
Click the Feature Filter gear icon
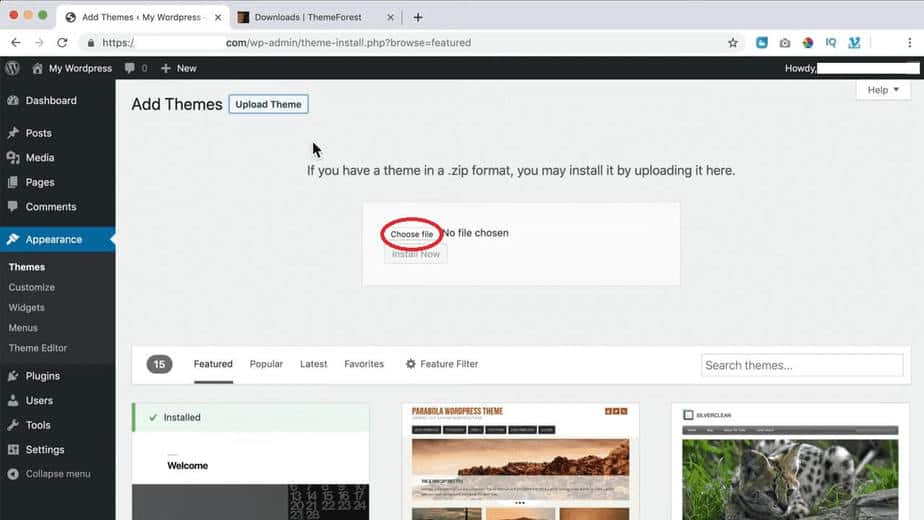[x=411, y=364]
